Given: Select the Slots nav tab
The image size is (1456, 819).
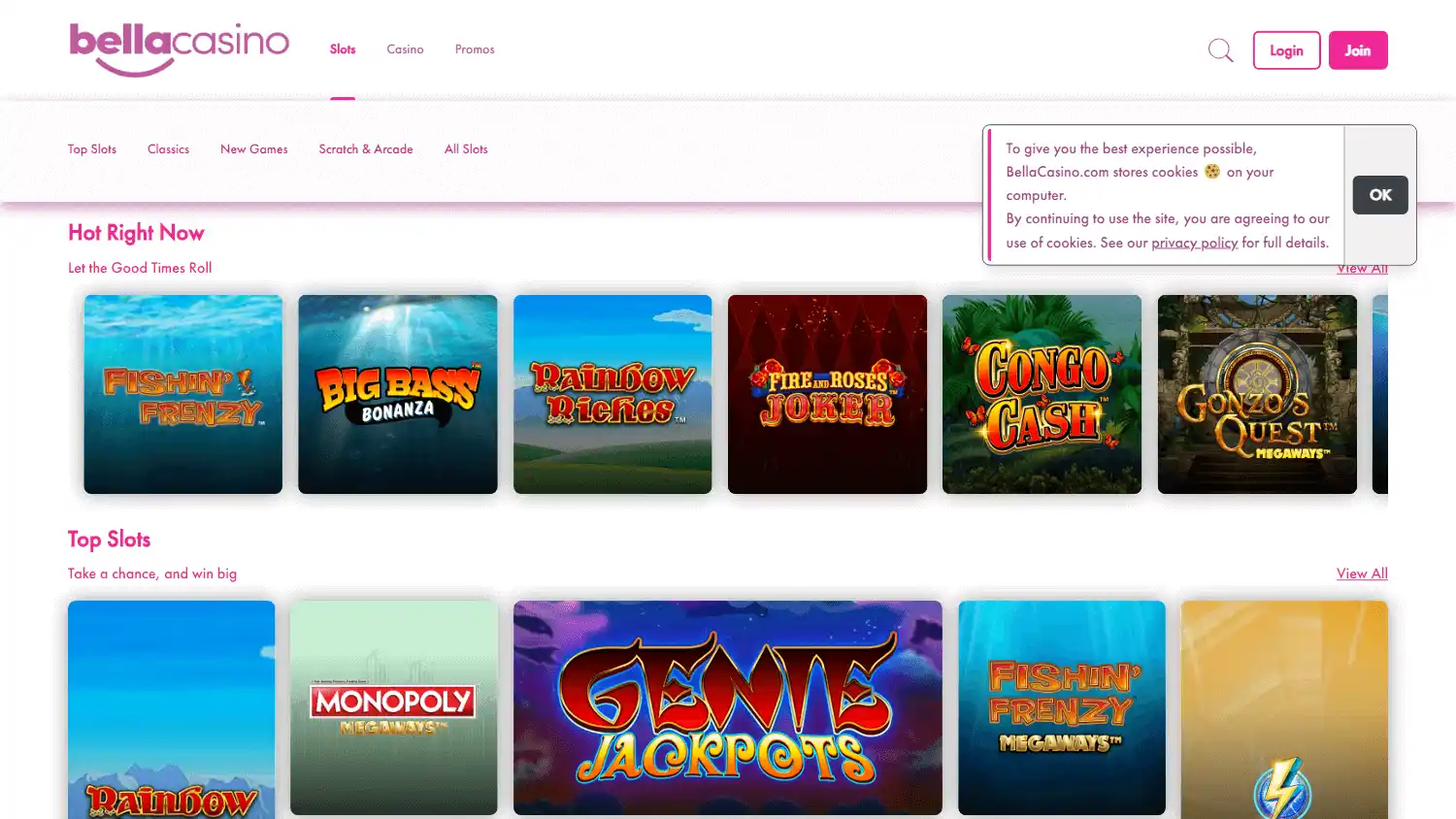Looking at the screenshot, I should [343, 49].
